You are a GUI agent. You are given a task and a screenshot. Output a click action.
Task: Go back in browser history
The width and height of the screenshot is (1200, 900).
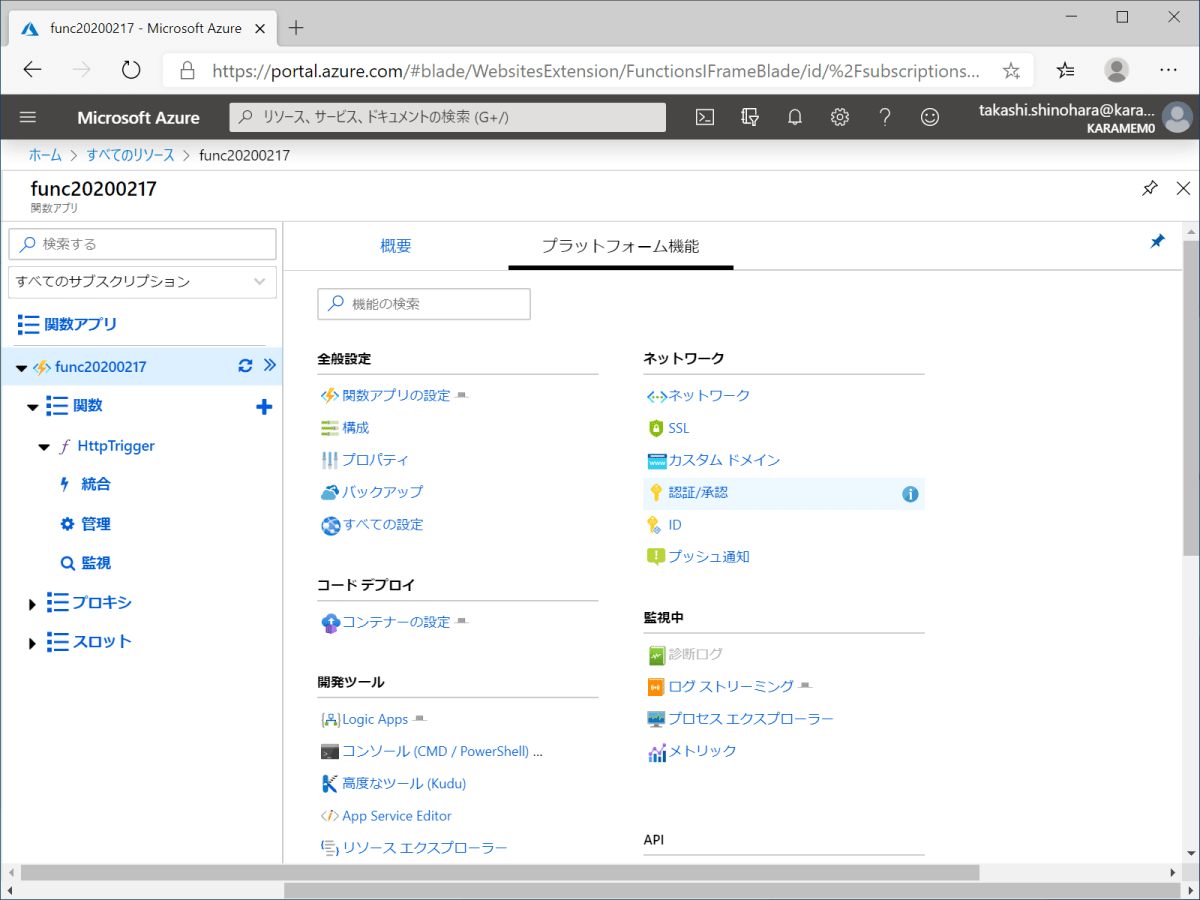[x=32, y=70]
